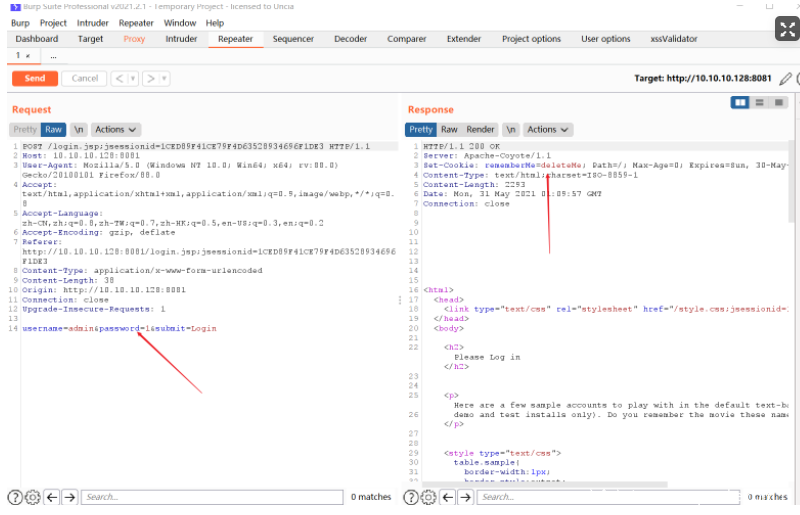Viewport: 800px width, 515px height.
Task: Click the orange Send button
Action: pyautogui.click(x=35, y=78)
